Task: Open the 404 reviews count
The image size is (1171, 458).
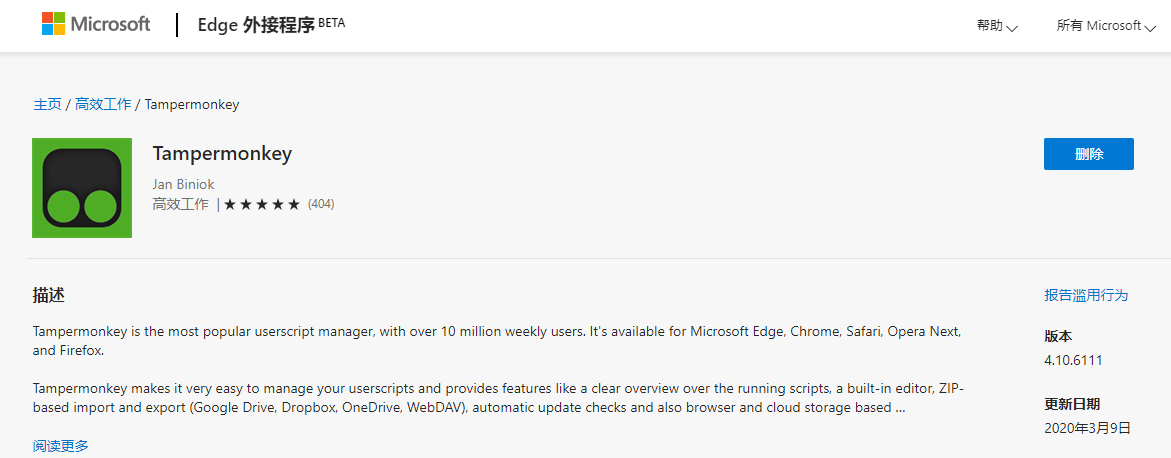Action: coord(321,204)
